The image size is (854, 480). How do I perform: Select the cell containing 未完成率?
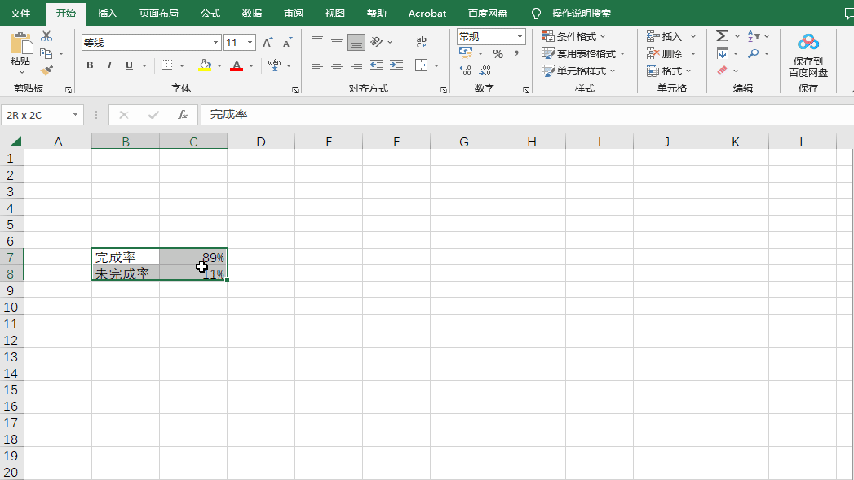coord(125,273)
